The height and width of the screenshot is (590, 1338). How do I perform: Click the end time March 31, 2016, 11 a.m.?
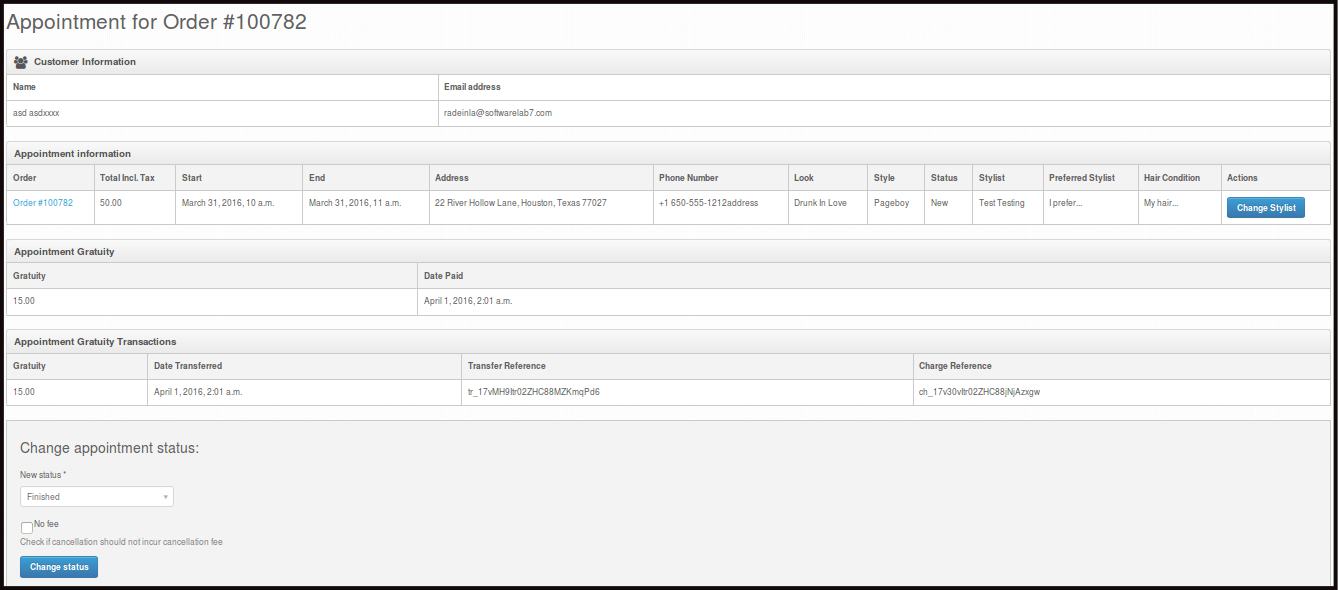355,203
